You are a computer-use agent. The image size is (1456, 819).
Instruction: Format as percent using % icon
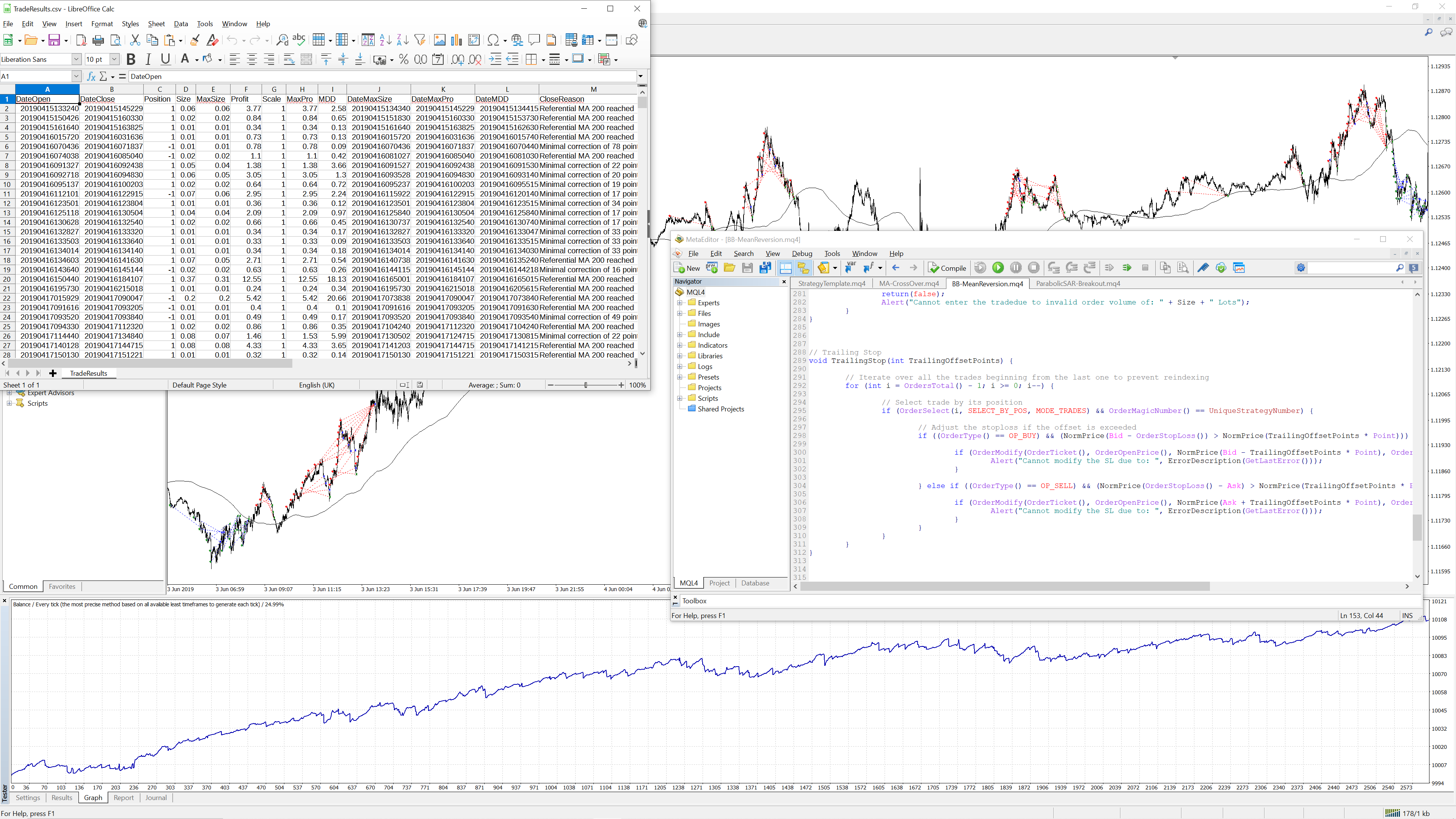coord(403,60)
